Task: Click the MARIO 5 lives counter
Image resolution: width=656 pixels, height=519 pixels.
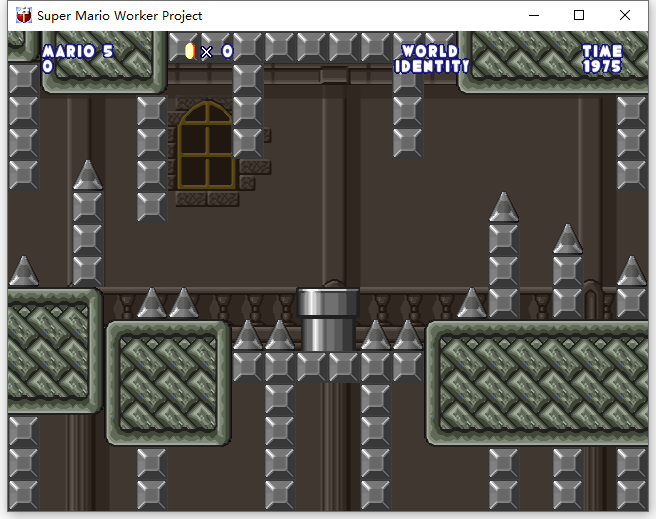Action: [78, 51]
